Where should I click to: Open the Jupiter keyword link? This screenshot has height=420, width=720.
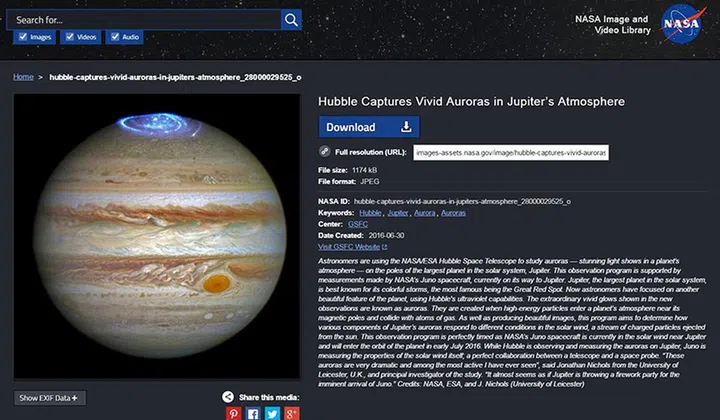pos(398,213)
